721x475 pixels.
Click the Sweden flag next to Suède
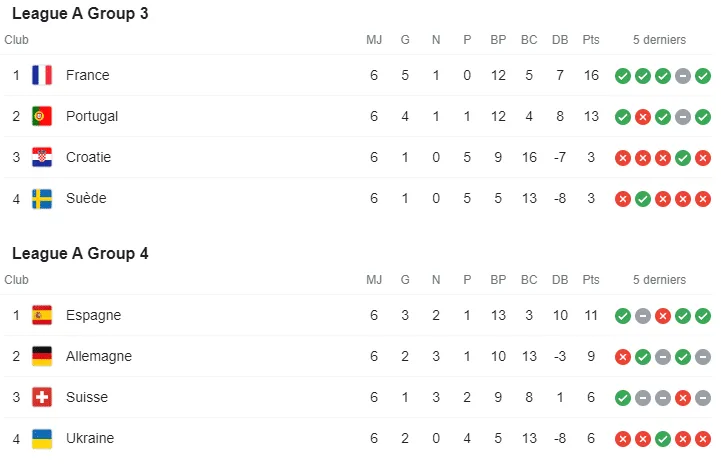click(x=42, y=198)
